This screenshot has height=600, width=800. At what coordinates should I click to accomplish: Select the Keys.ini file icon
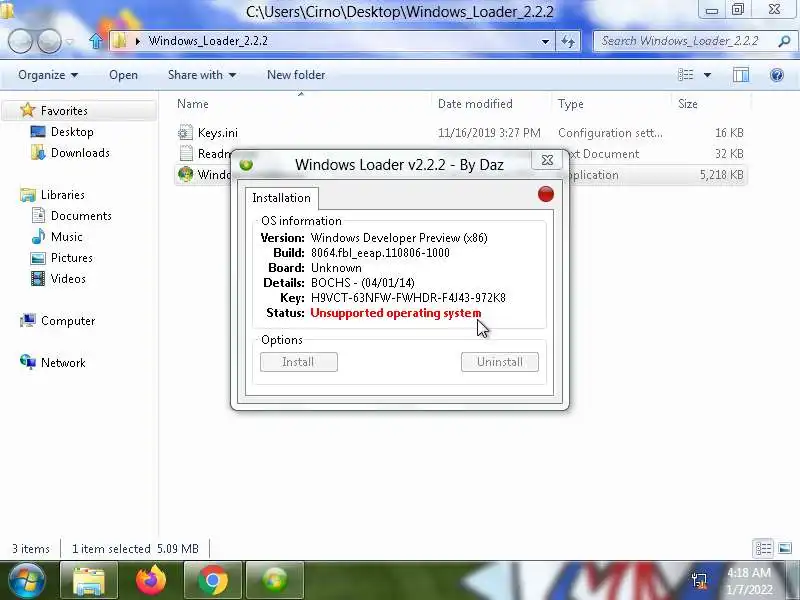[x=185, y=133]
